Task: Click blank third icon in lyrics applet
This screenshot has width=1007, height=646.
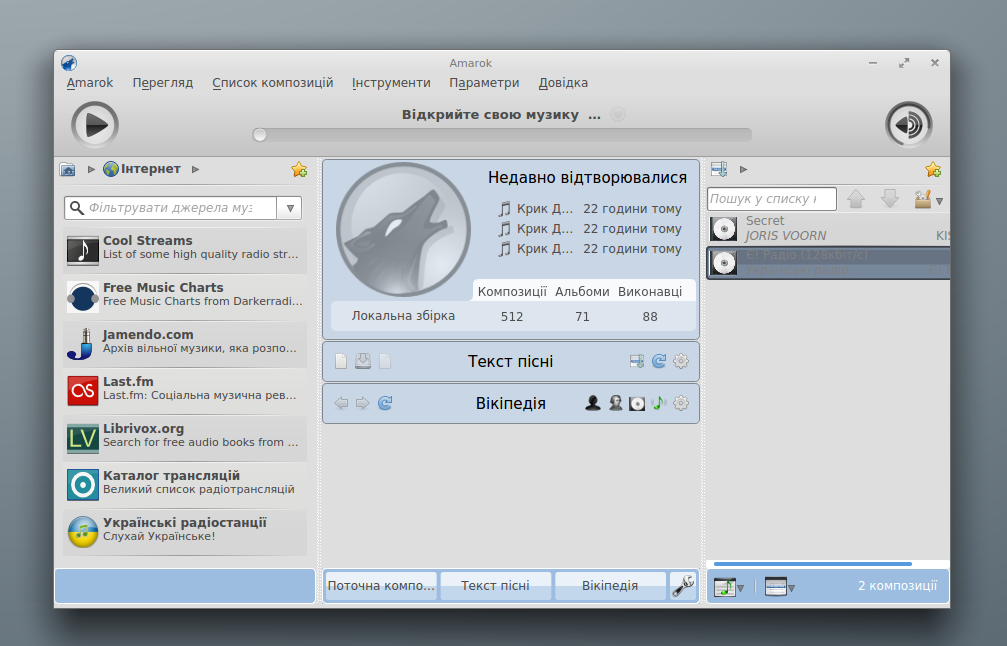Action: [x=385, y=362]
